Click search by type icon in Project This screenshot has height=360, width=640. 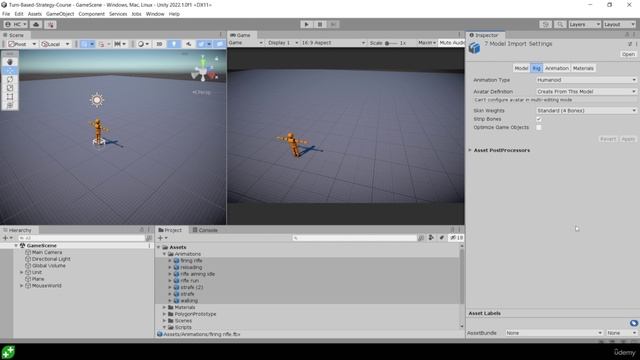click(431, 238)
